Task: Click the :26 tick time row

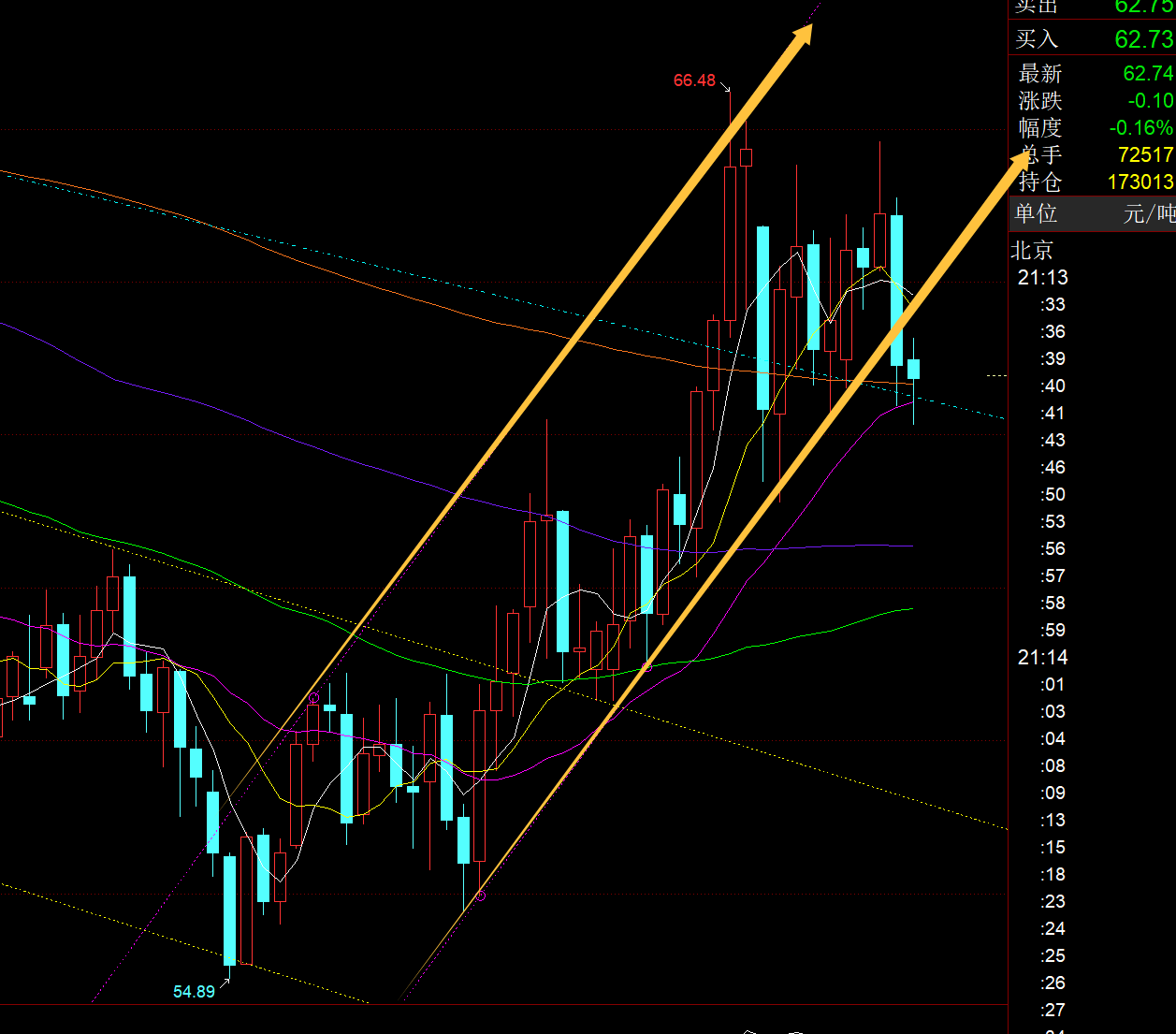Action: click(1053, 983)
